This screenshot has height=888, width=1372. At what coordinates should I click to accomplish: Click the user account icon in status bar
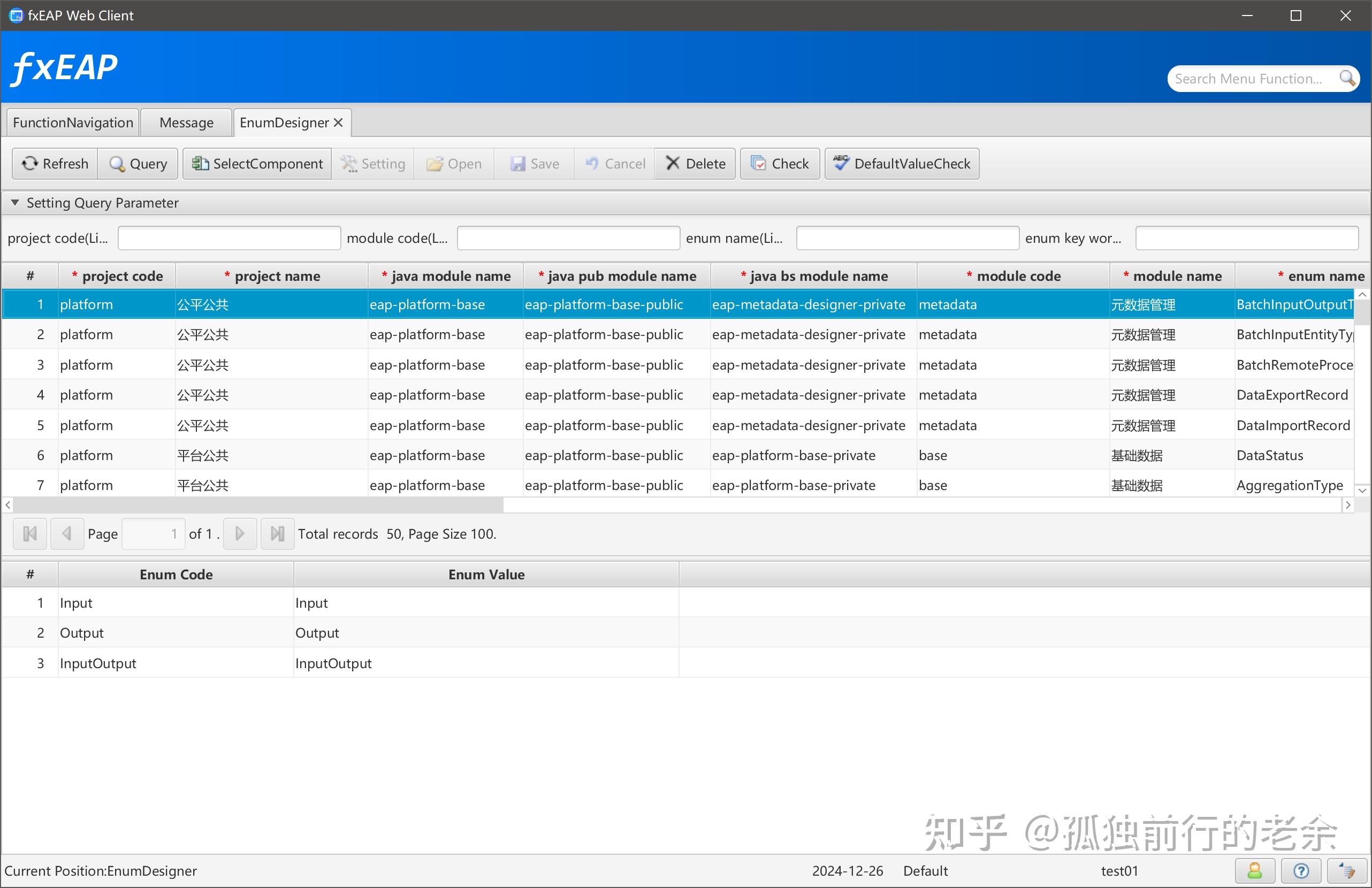(1254, 870)
